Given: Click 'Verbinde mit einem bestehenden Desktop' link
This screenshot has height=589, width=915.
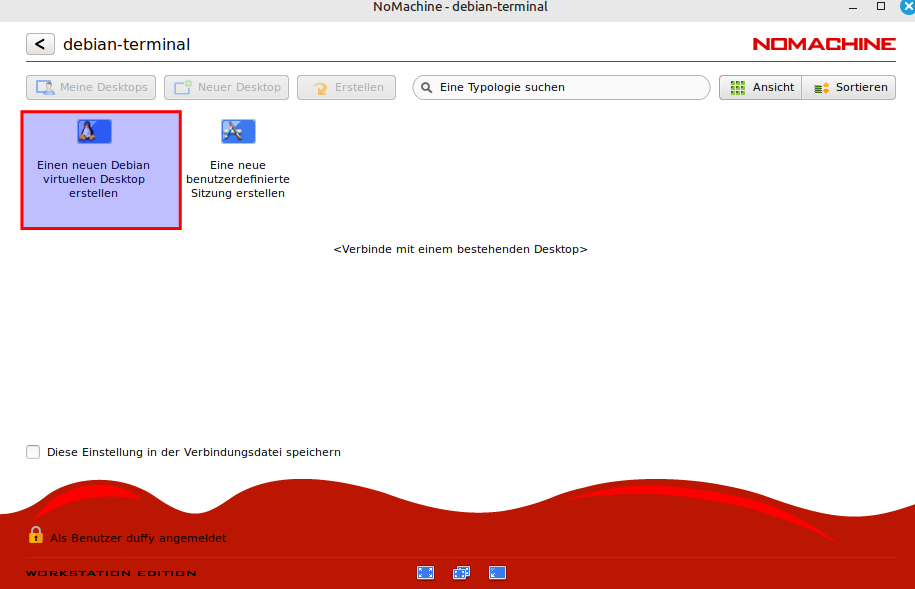Looking at the screenshot, I should tap(460, 249).
